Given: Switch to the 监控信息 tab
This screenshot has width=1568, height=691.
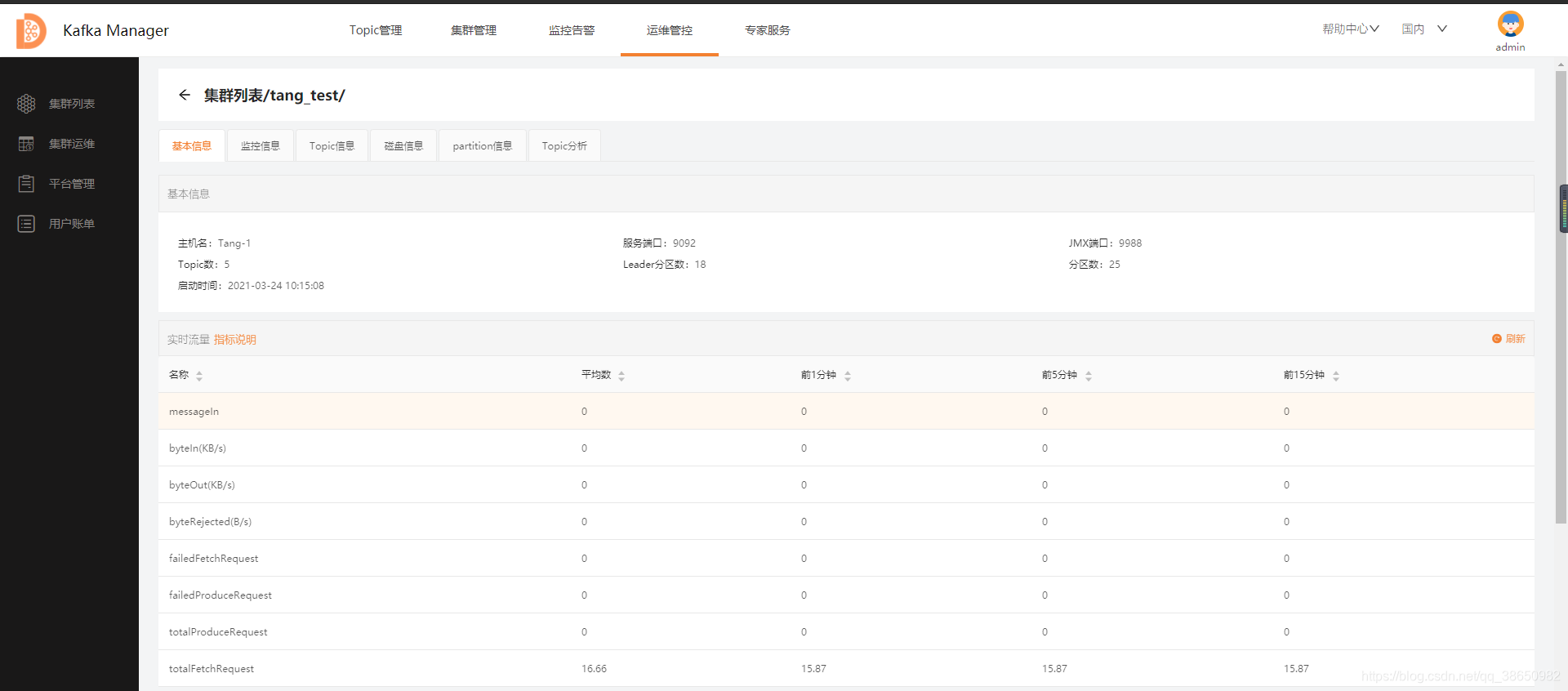Looking at the screenshot, I should click(261, 145).
